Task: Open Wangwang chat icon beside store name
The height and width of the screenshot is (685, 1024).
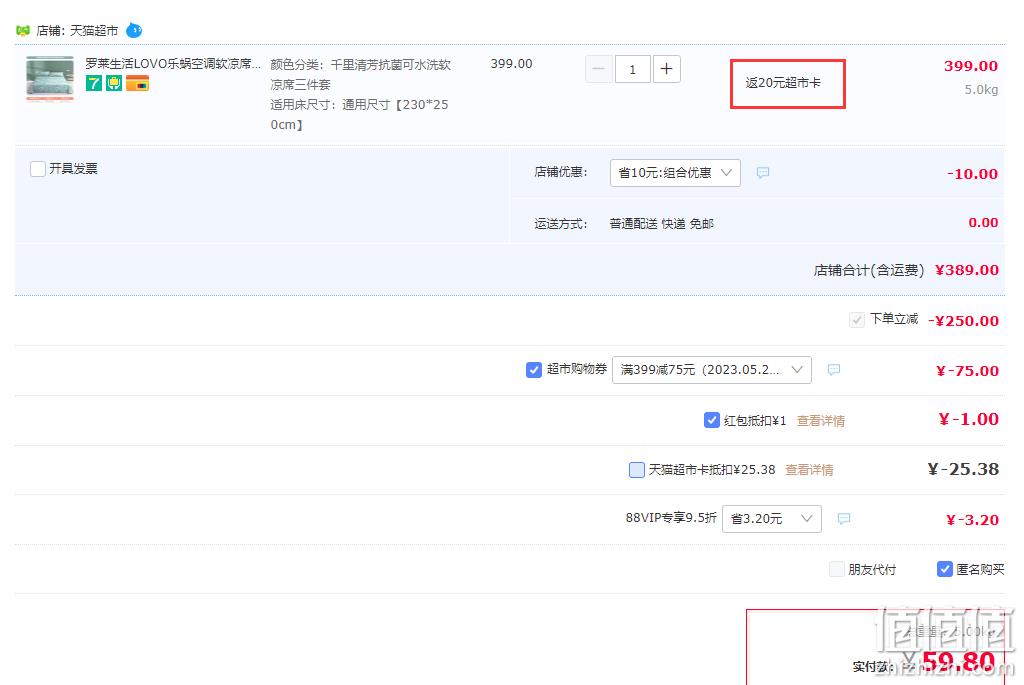Action: click(134, 30)
